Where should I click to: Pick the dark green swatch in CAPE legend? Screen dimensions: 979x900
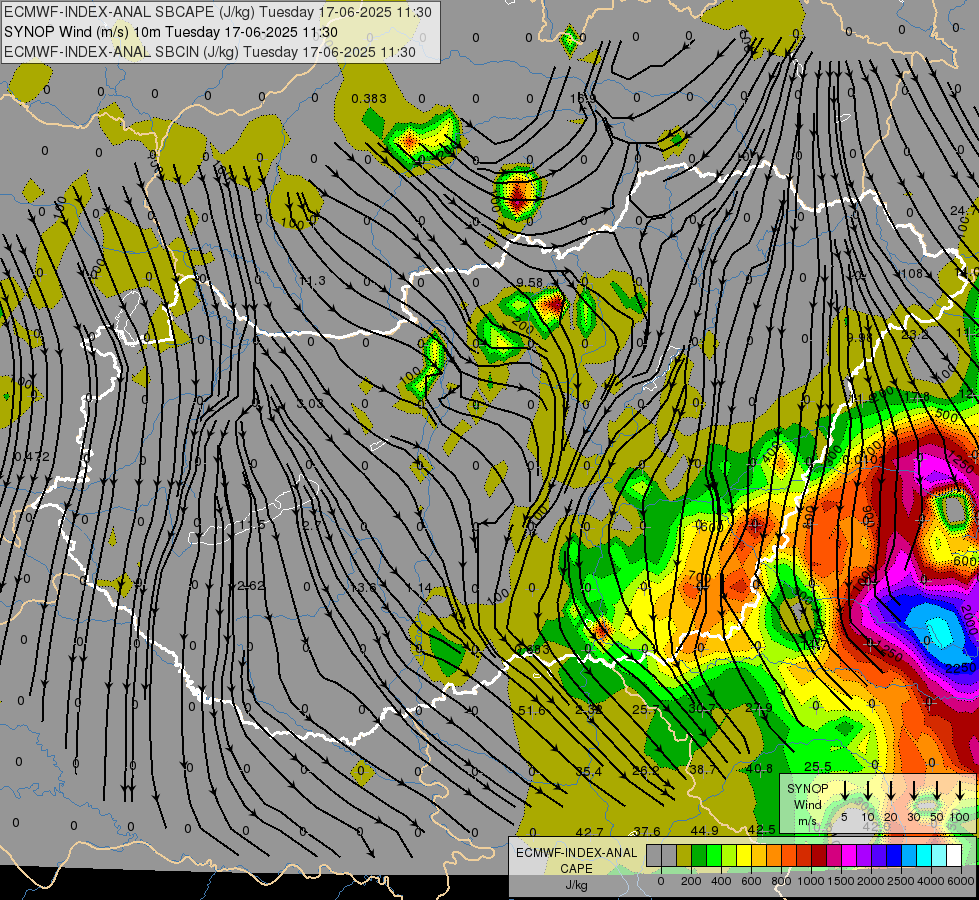coord(699,856)
